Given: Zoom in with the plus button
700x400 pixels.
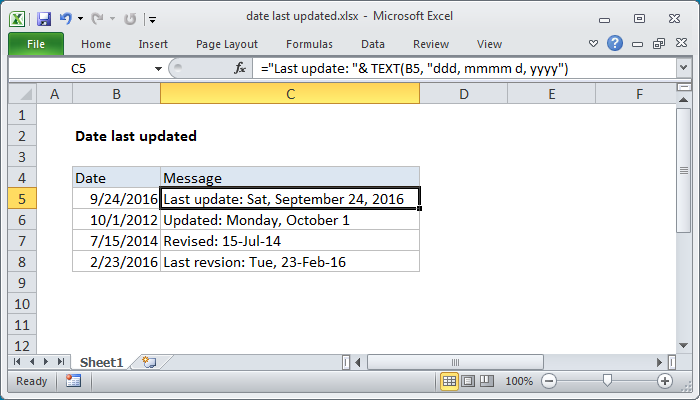Looking at the screenshot, I should coord(665,381).
